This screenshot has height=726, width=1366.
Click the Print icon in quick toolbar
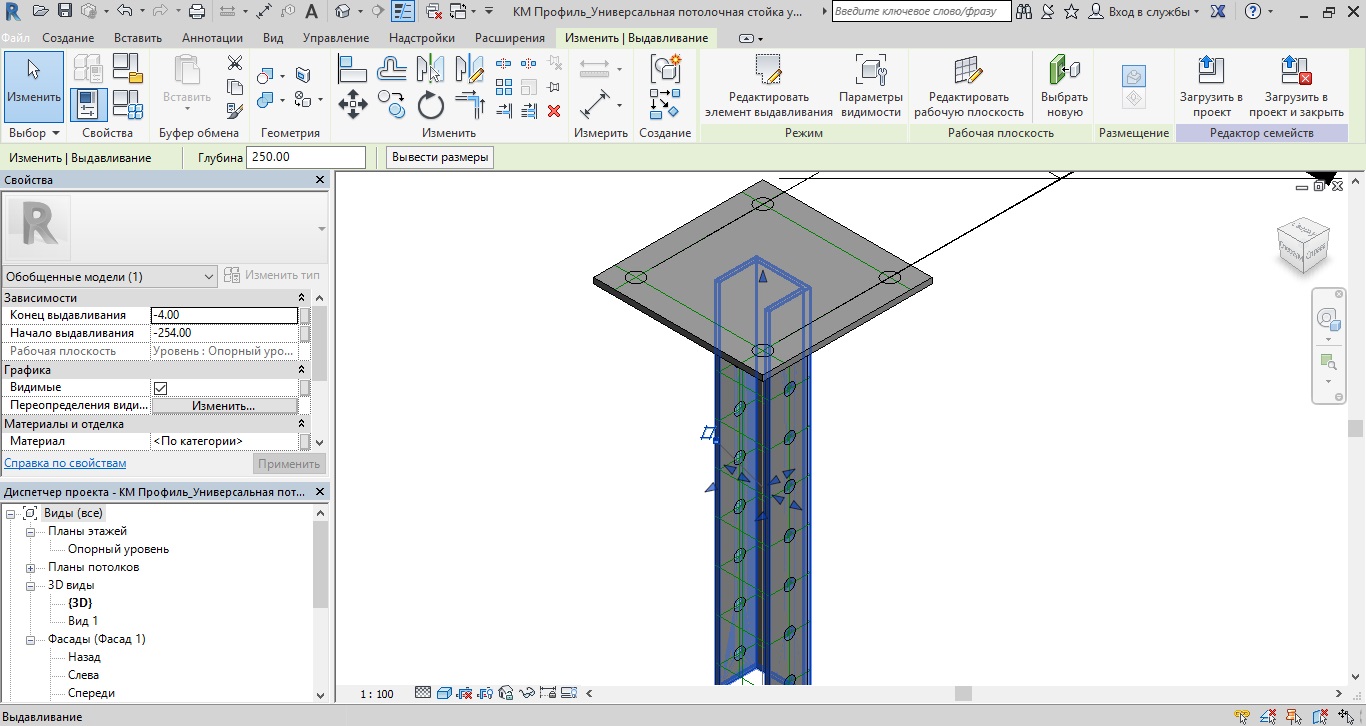coord(197,12)
